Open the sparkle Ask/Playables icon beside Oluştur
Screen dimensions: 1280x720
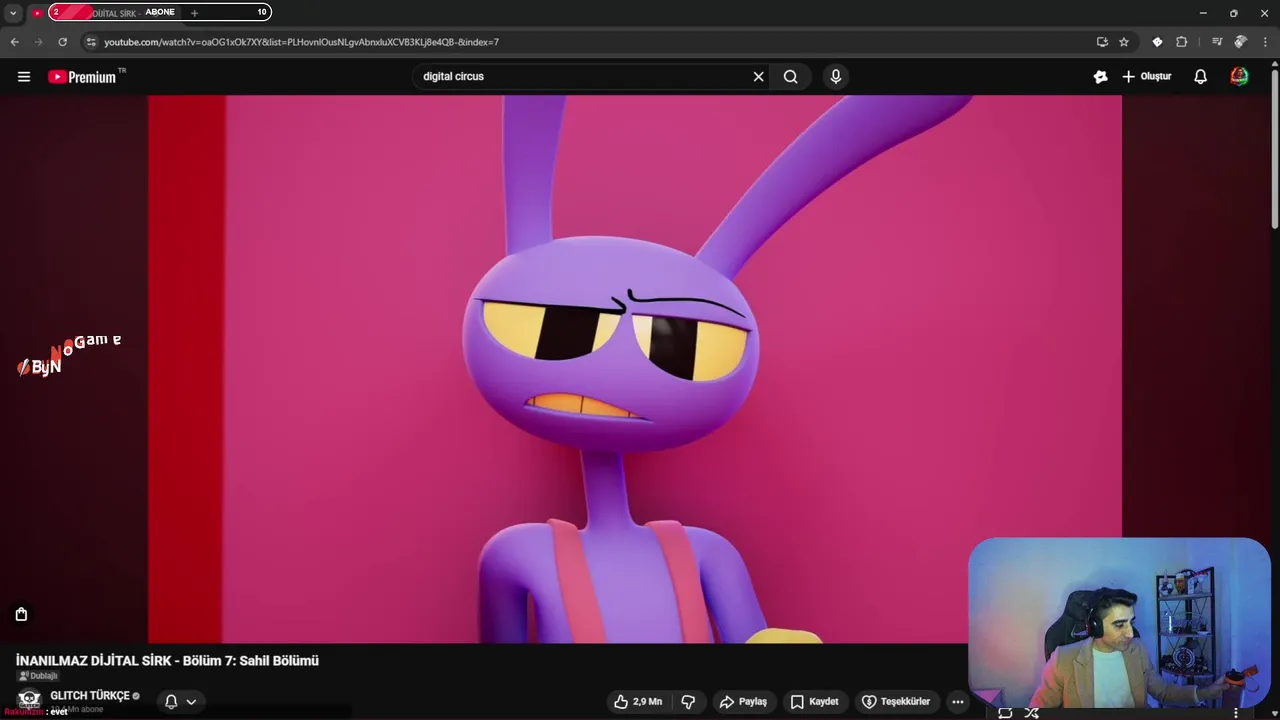click(1100, 77)
